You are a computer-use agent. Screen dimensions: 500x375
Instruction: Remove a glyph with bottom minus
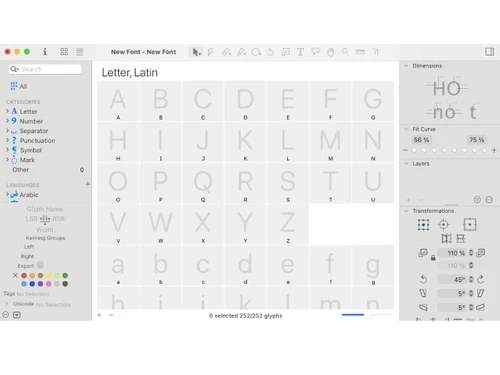pyautogui.click(x=111, y=315)
